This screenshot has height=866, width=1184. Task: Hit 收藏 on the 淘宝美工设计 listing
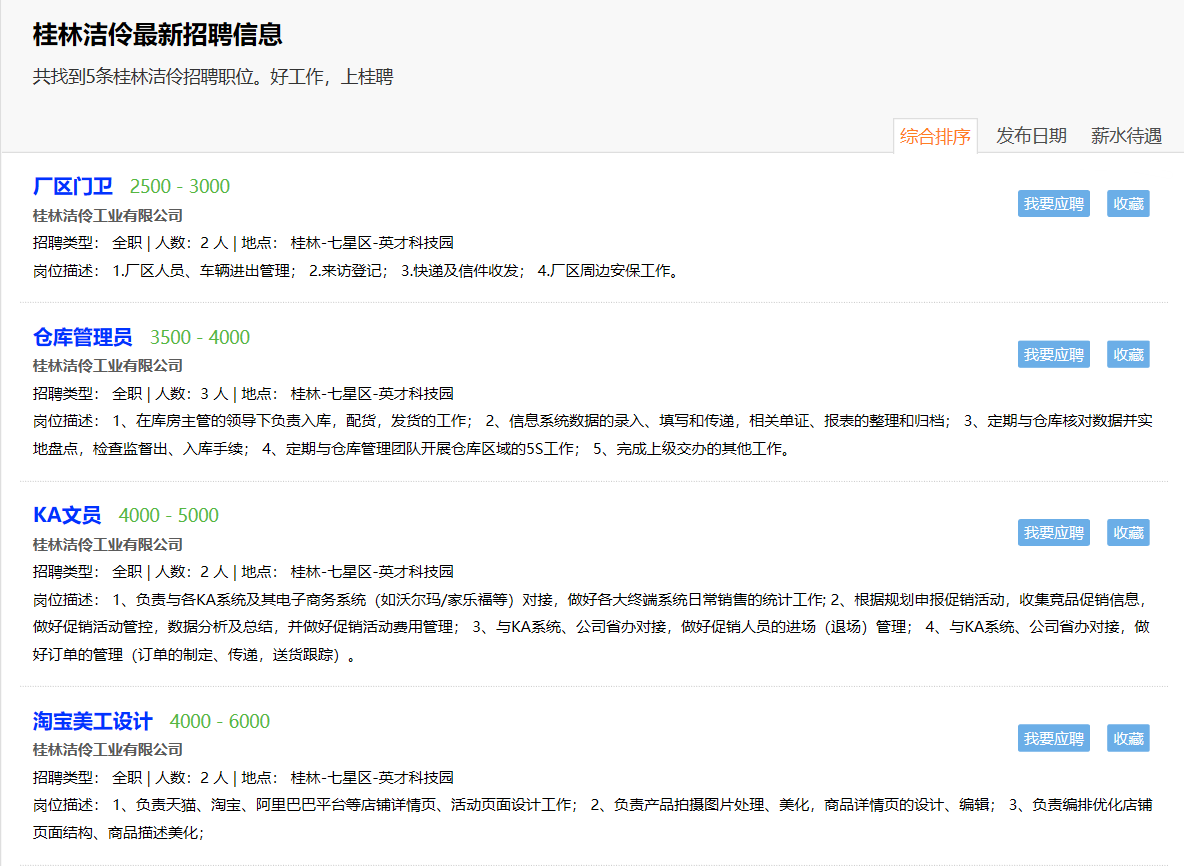click(x=1128, y=739)
